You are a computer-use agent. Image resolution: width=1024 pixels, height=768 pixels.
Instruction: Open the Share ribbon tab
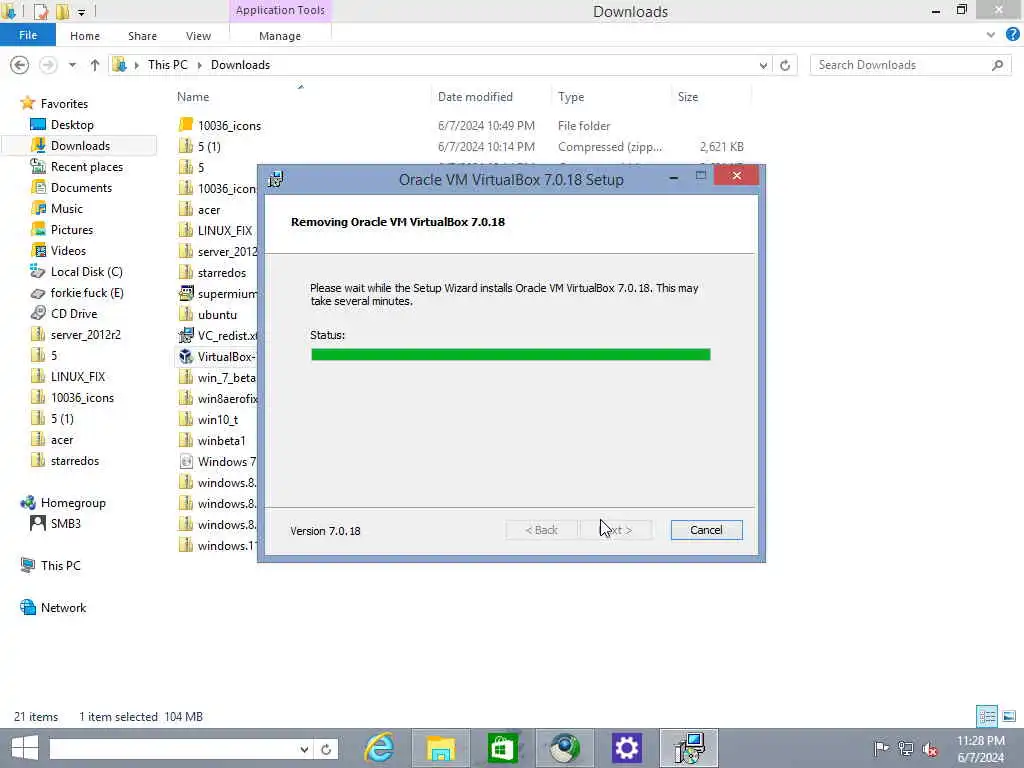pyautogui.click(x=142, y=36)
